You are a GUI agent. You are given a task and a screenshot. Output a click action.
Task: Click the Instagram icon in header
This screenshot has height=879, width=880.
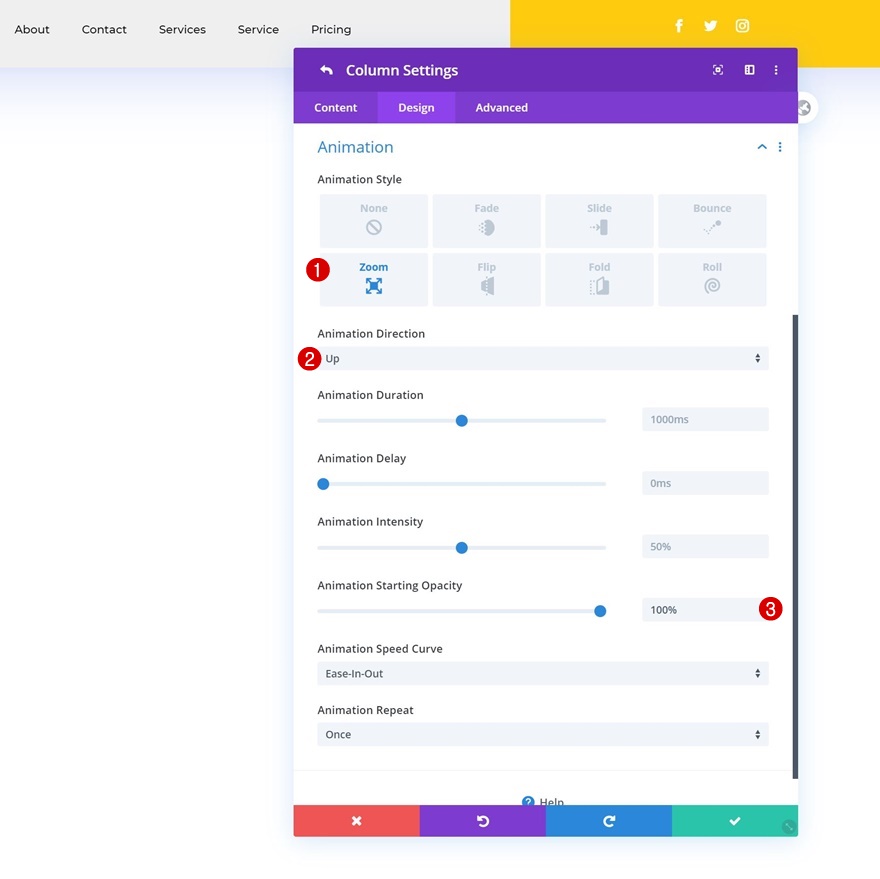tap(742, 26)
